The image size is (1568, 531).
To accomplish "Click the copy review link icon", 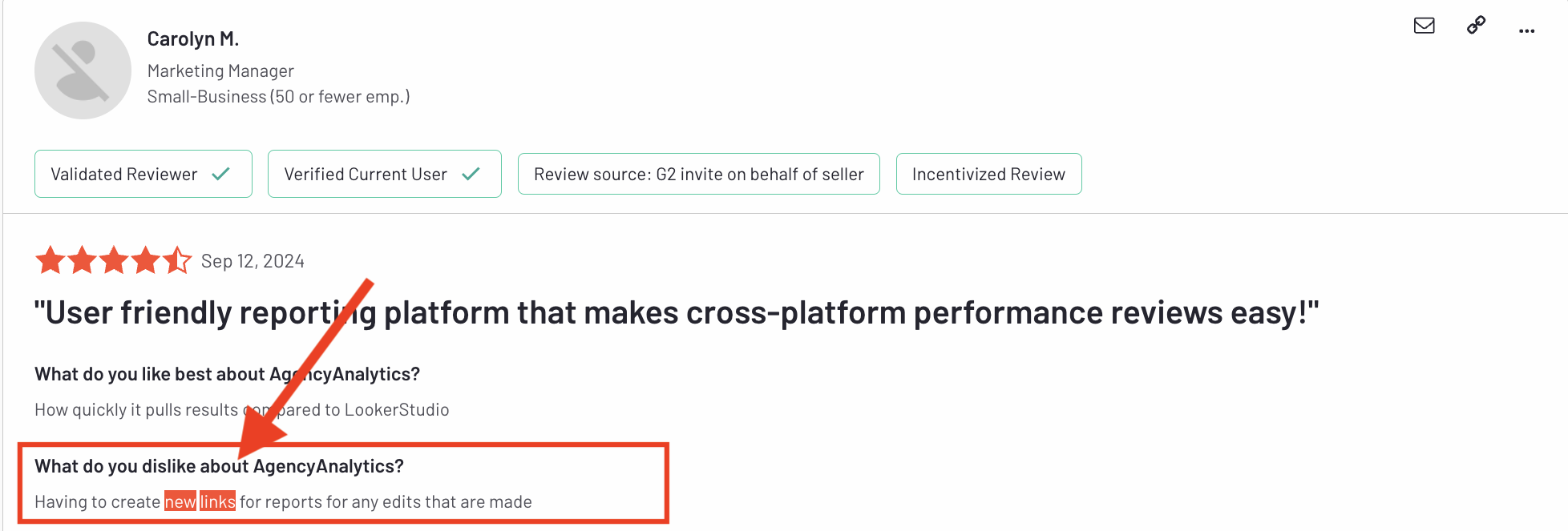I will pos(1476,26).
